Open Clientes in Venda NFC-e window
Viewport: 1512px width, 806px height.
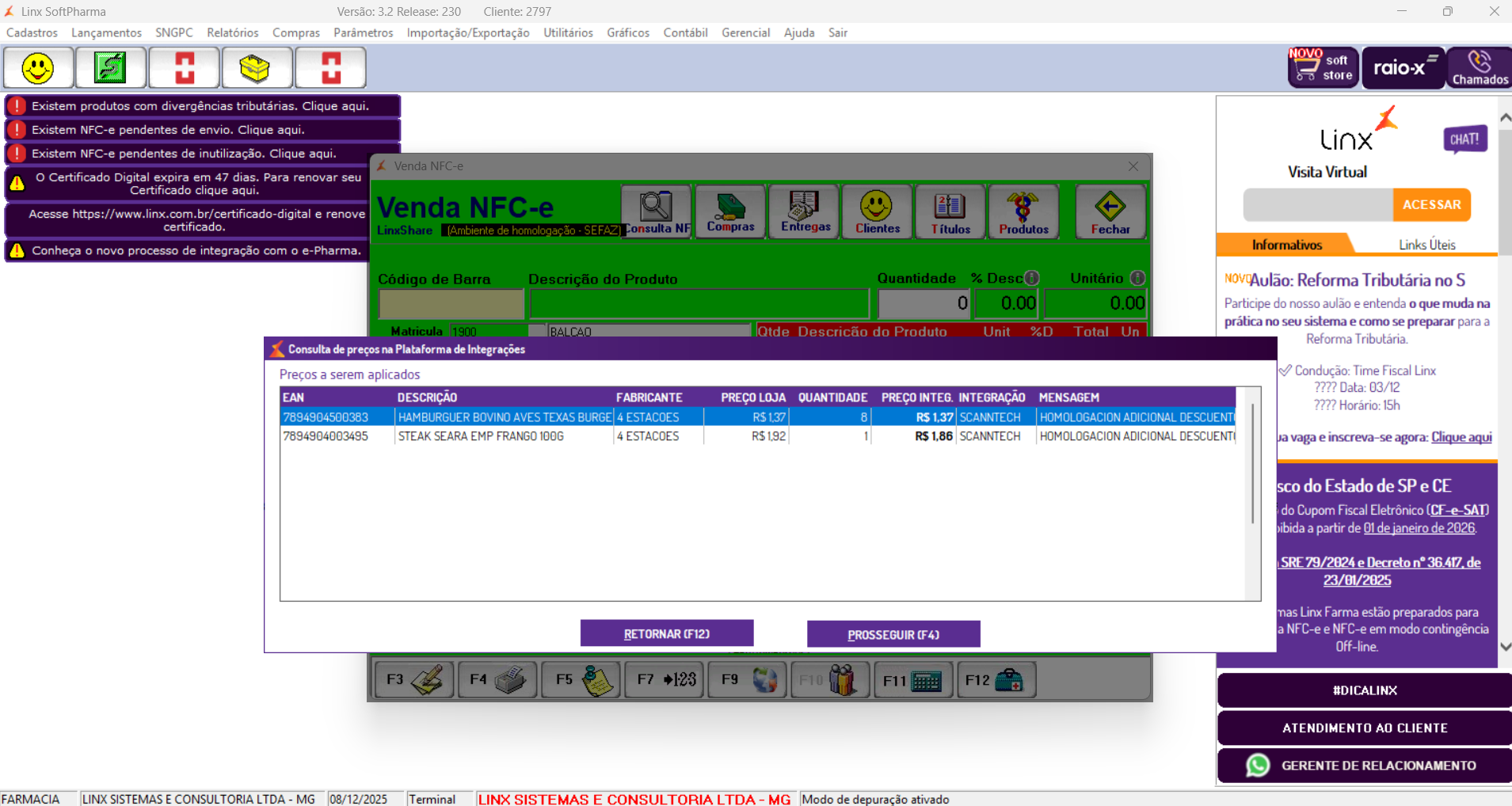click(878, 211)
